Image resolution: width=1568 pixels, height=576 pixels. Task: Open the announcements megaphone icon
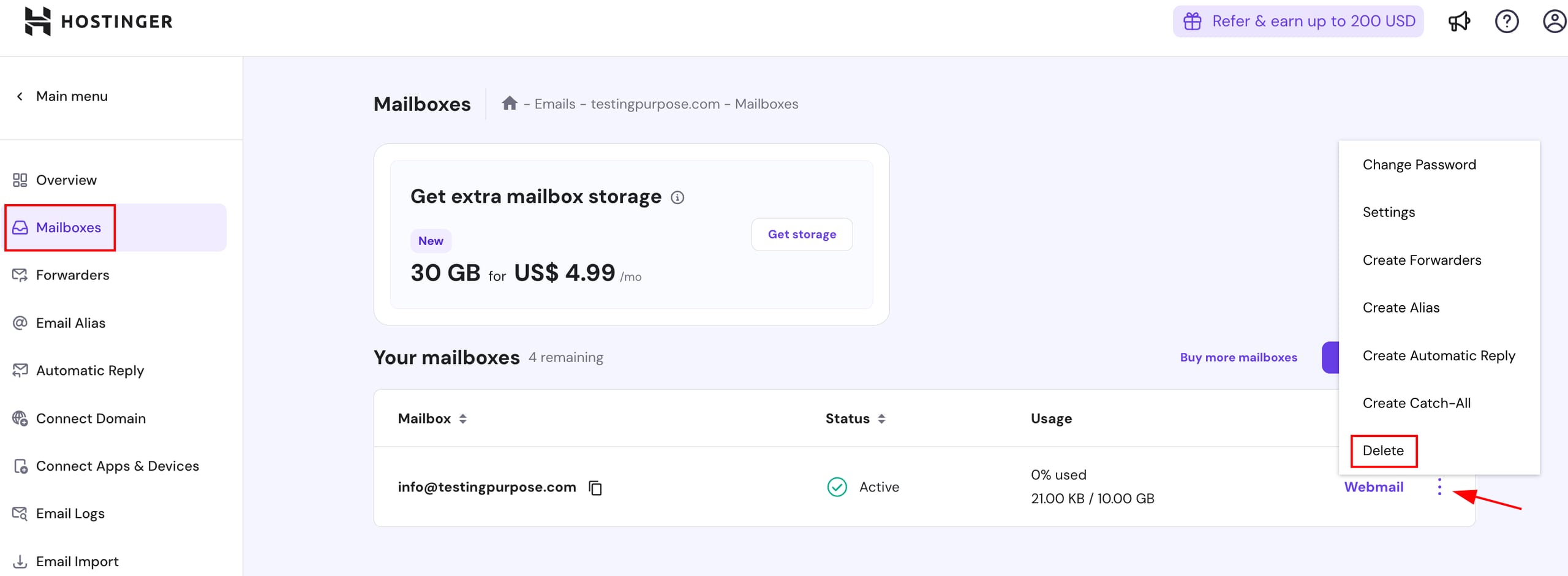click(1458, 21)
